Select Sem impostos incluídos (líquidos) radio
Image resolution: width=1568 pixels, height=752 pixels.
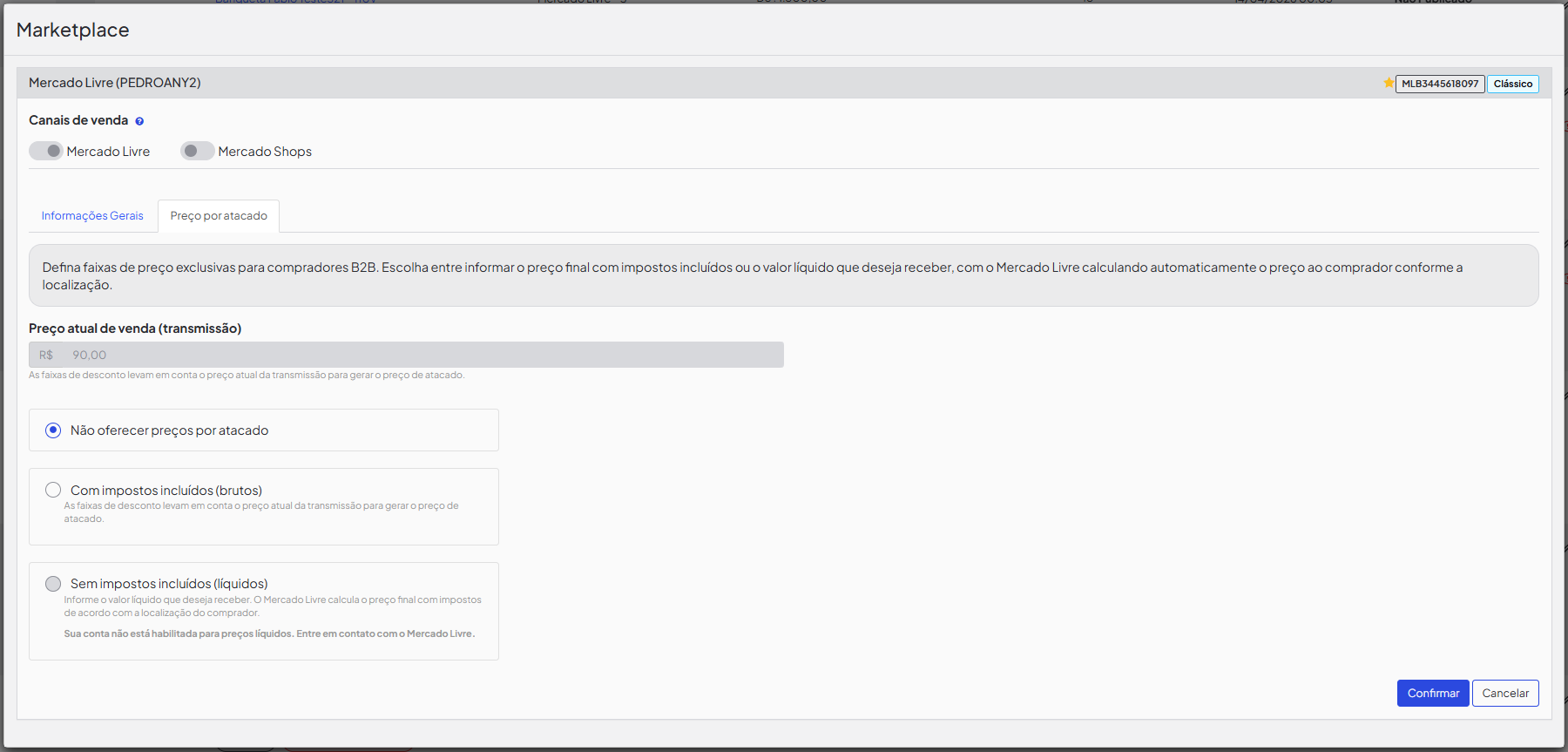click(x=53, y=584)
